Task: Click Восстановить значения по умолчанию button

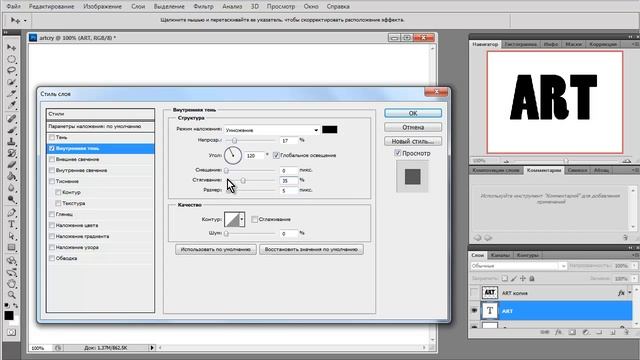Action: click(x=311, y=249)
